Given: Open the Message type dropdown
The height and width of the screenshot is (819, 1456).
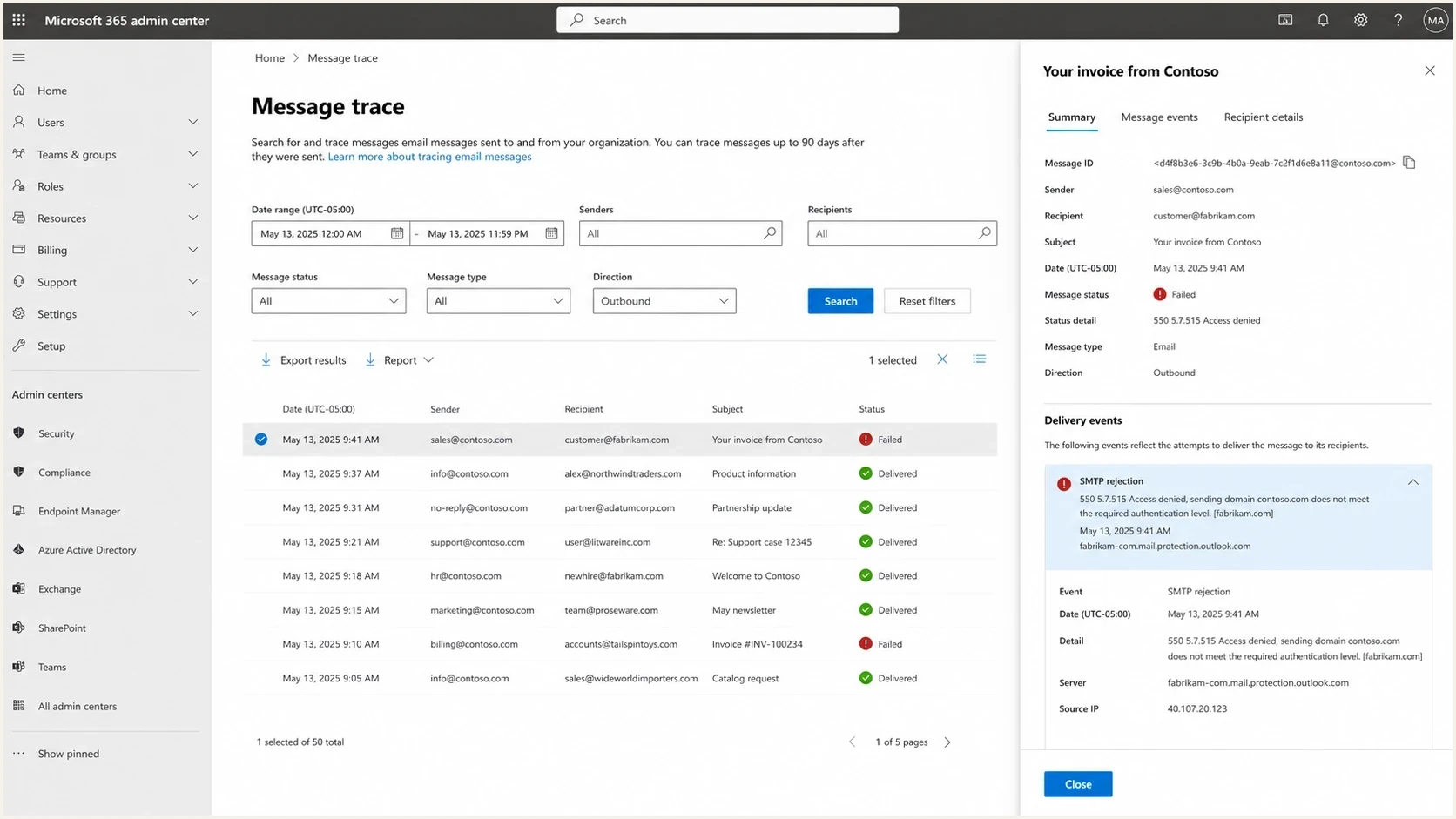Looking at the screenshot, I should click(498, 301).
